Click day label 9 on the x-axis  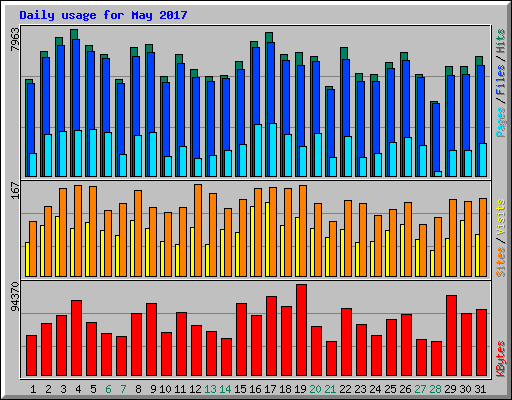point(153,389)
